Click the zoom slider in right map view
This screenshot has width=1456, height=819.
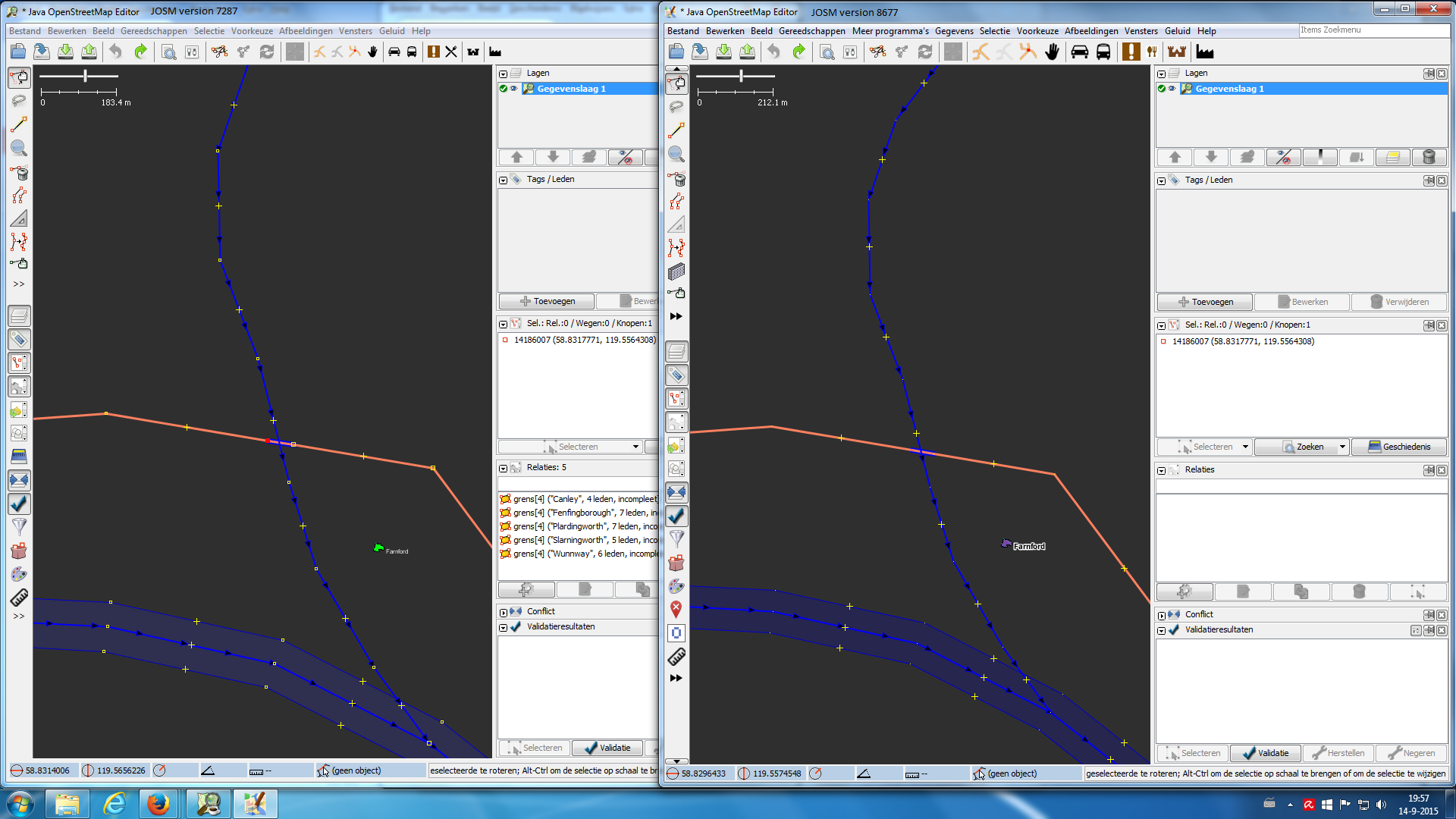pyautogui.click(x=741, y=76)
